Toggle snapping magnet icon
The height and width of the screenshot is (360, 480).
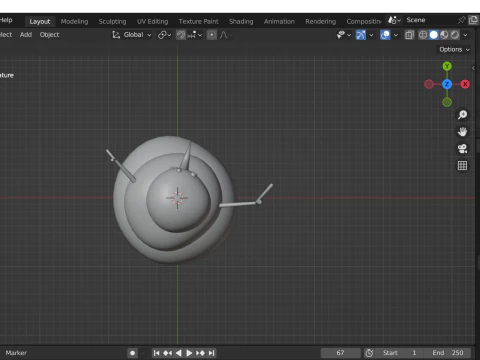pos(181,35)
